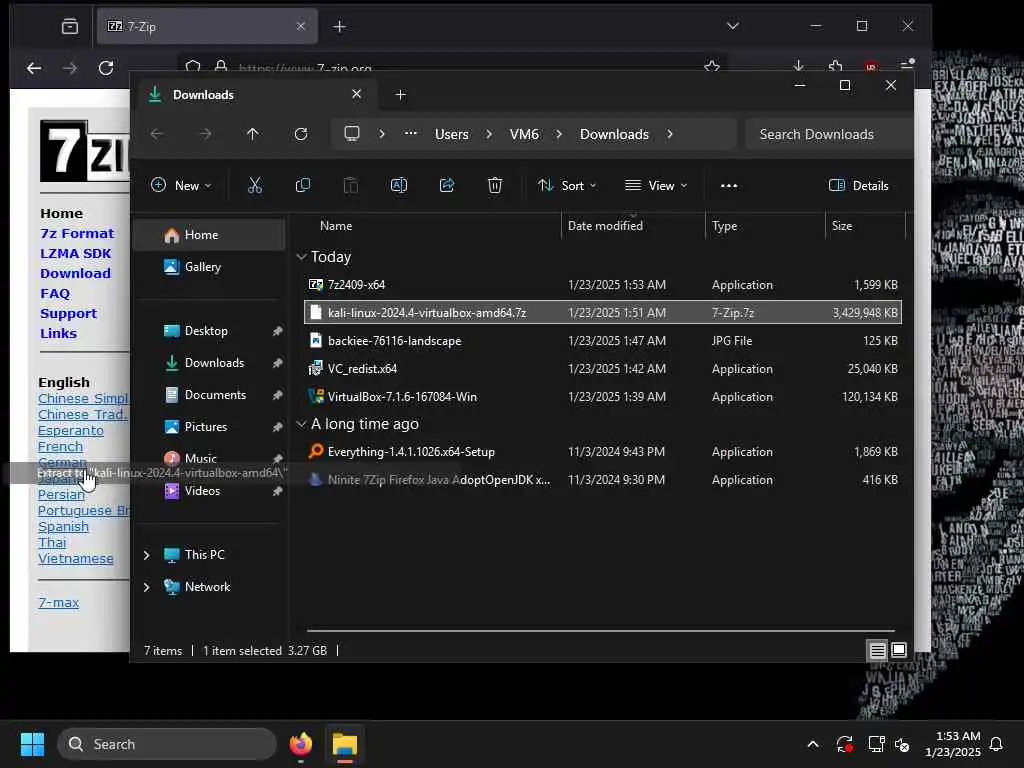1024x768 pixels.
Task: Click the Share icon in Explorer toolbar
Action: (x=447, y=185)
